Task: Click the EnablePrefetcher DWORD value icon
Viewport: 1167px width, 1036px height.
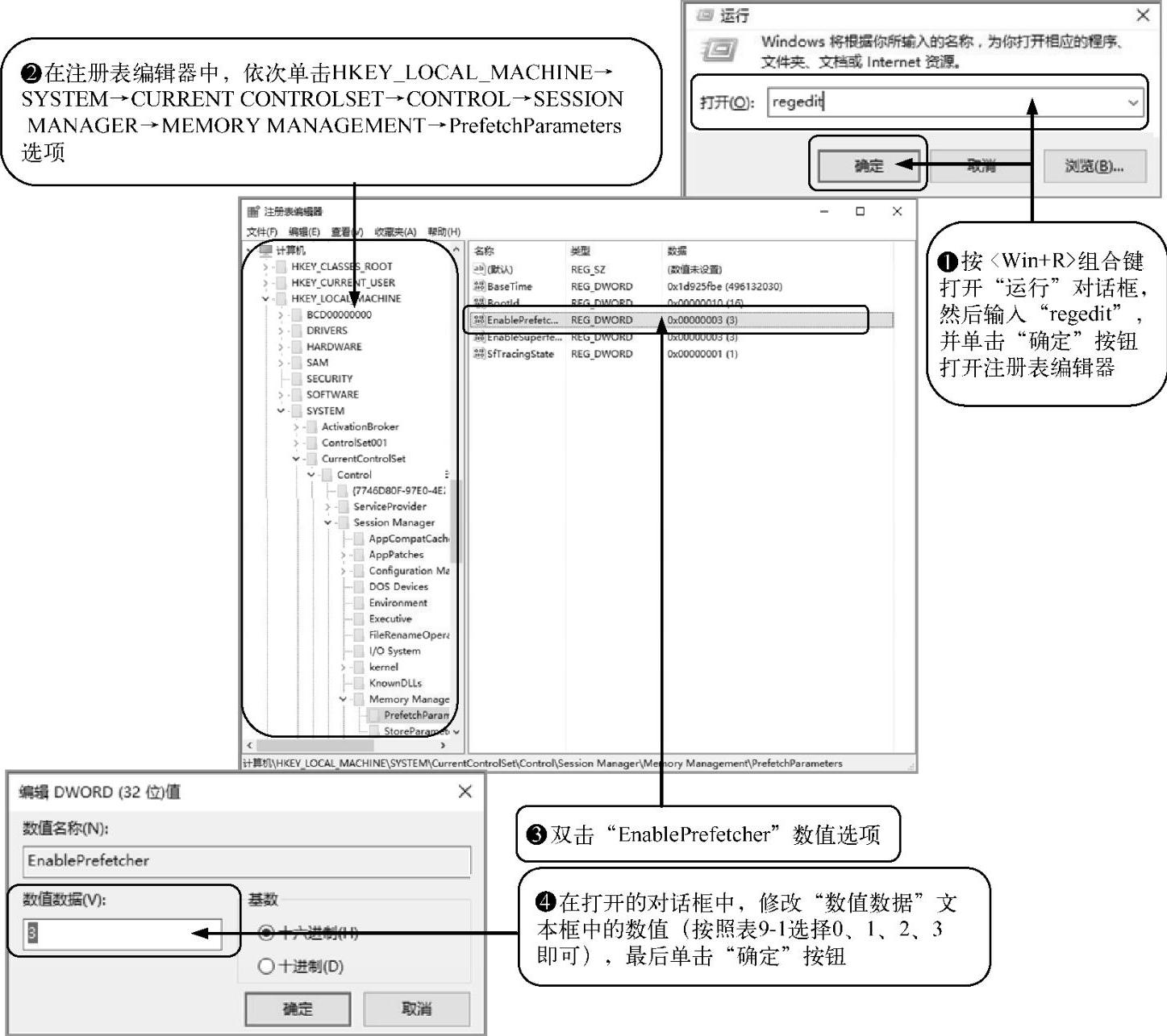Action: pyautogui.click(x=479, y=320)
